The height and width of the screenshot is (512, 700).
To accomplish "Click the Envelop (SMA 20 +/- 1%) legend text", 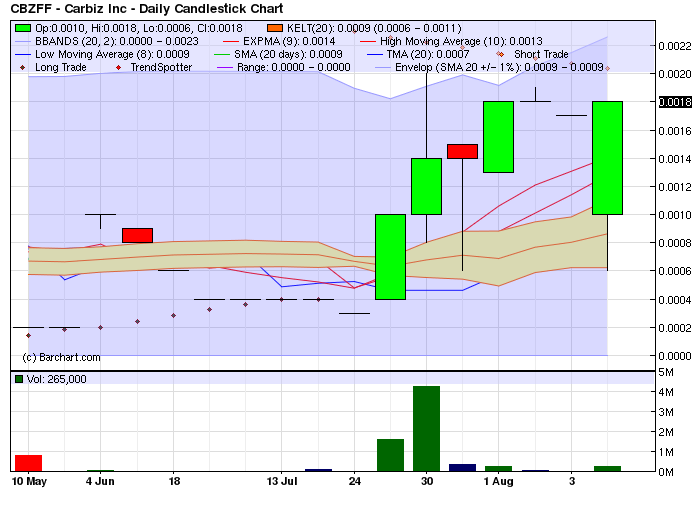I will (x=499, y=67).
